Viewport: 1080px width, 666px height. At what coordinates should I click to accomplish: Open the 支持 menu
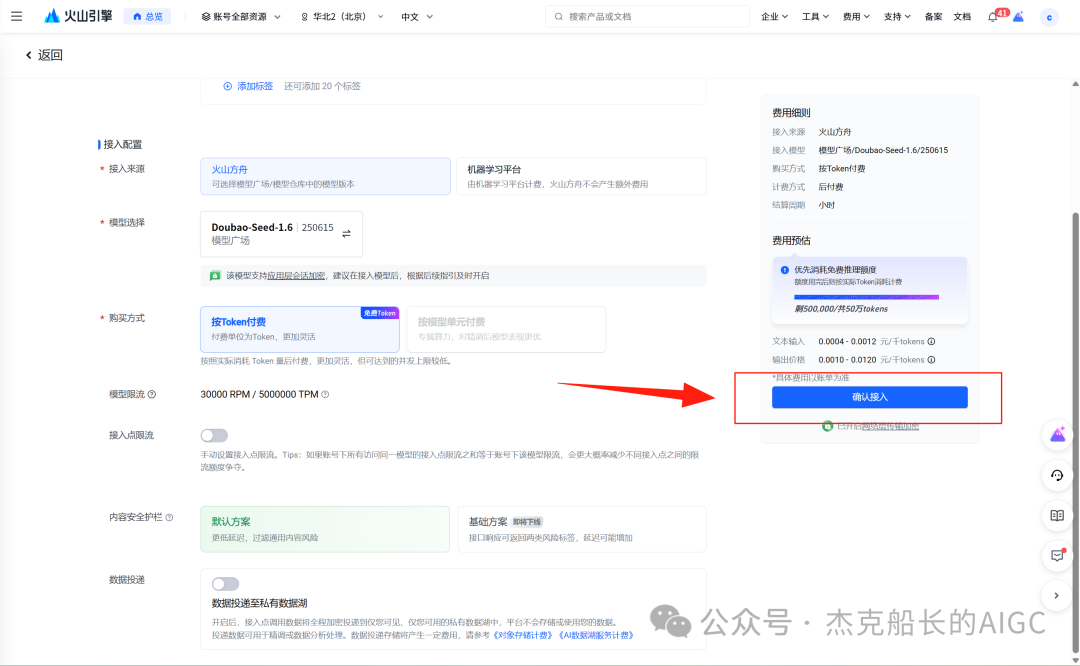(897, 17)
